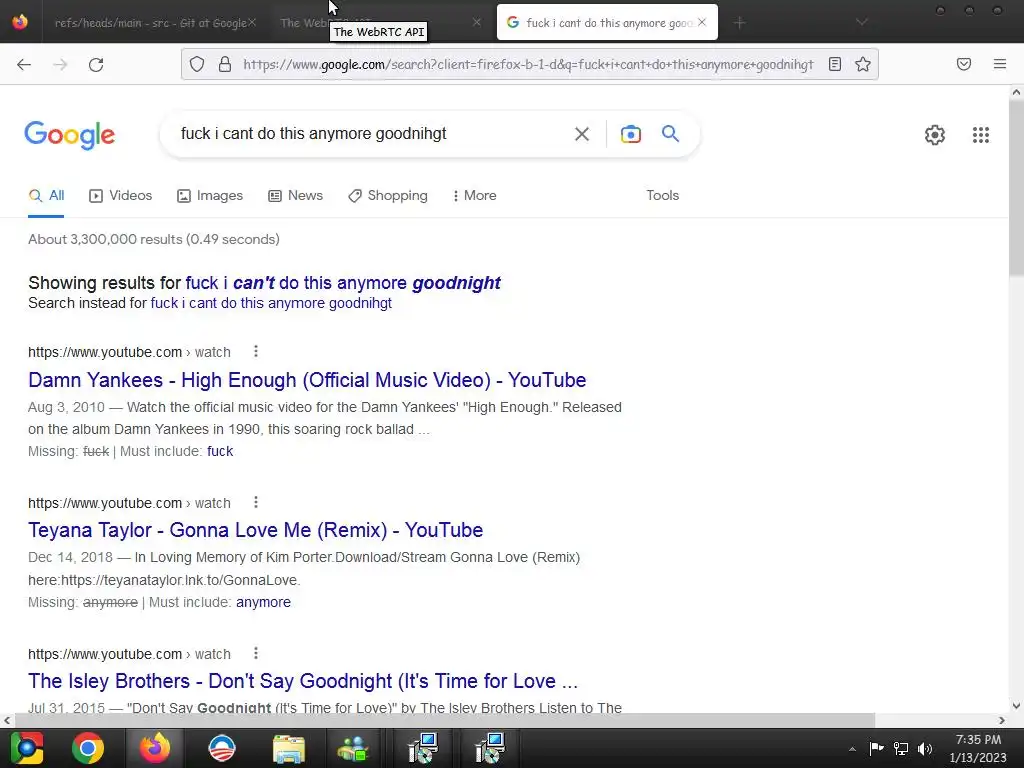The width and height of the screenshot is (1024, 768).
Task: Search instead for original goodnihgt query
Action: click(271, 303)
